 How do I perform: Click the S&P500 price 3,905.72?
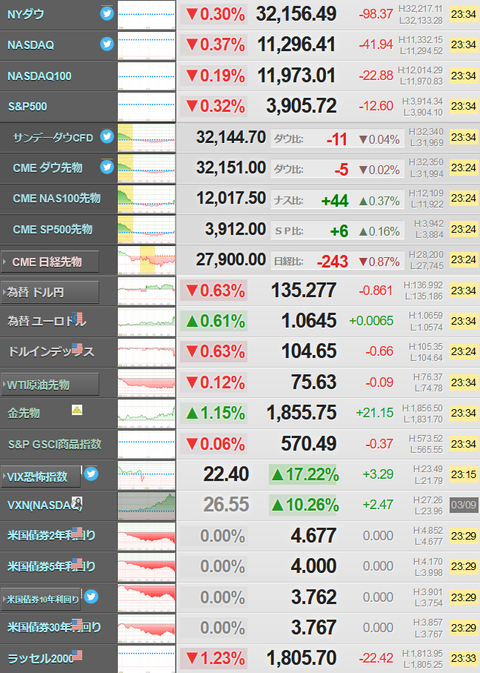pyautogui.click(x=301, y=106)
